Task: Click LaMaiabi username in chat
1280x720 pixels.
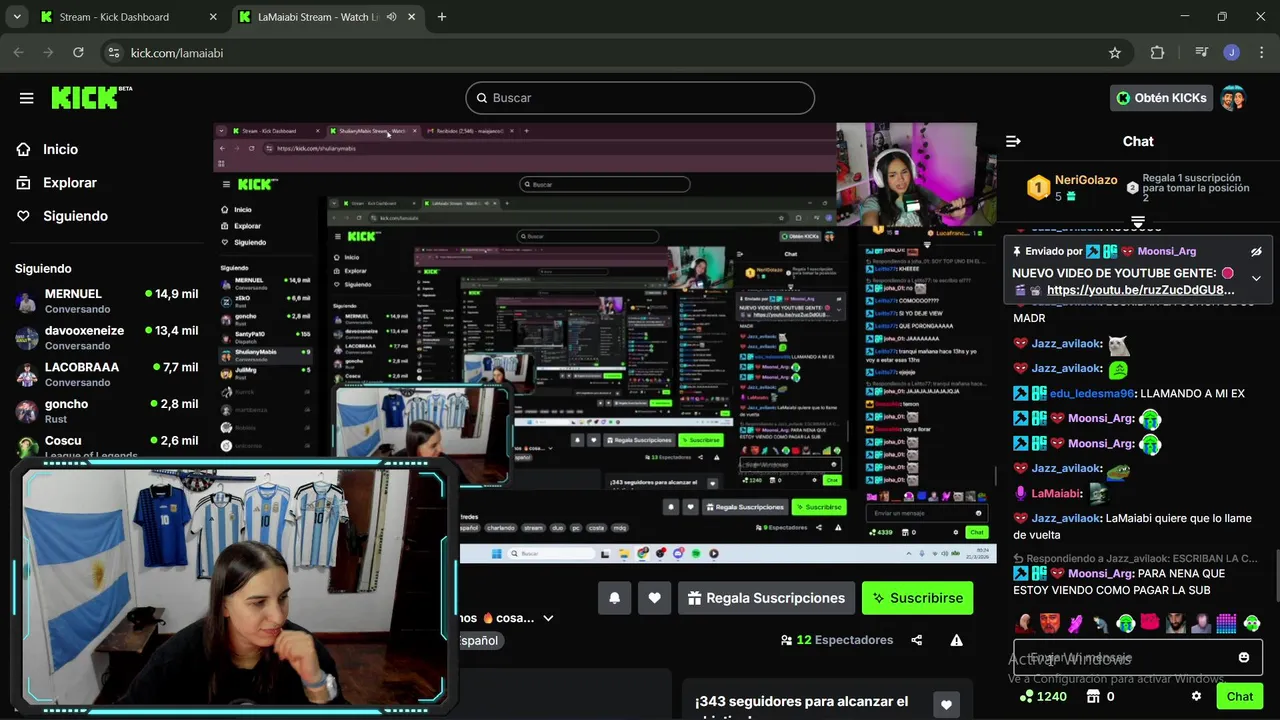Action: tap(1056, 494)
